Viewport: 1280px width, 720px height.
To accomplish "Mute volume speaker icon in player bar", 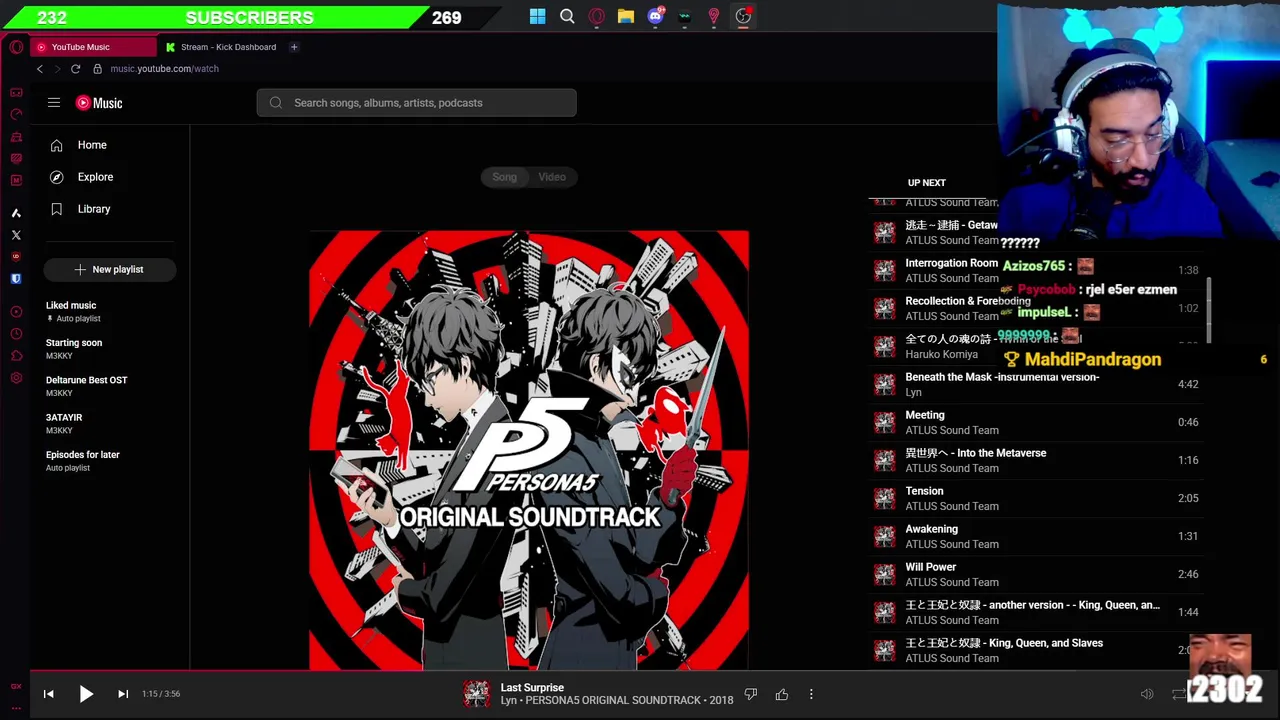I will pyautogui.click(x=1147, y=694).
